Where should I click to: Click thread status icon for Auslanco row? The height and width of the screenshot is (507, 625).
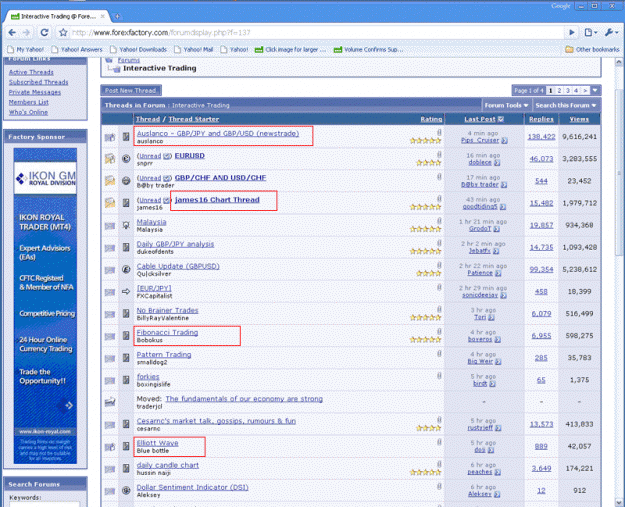pos(110,137)
